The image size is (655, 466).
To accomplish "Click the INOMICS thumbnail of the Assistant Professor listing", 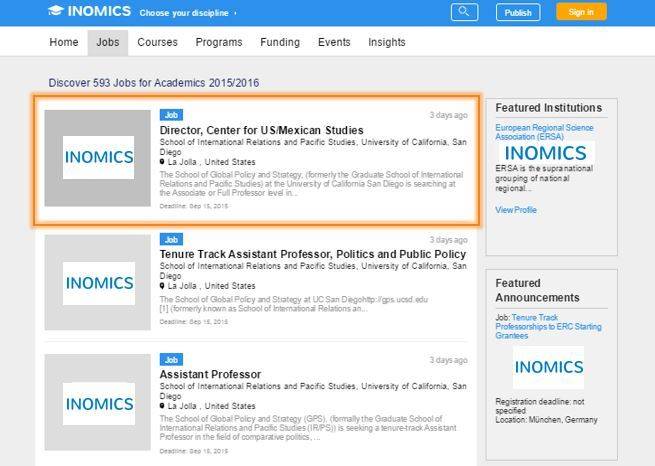I will (98, 403).
